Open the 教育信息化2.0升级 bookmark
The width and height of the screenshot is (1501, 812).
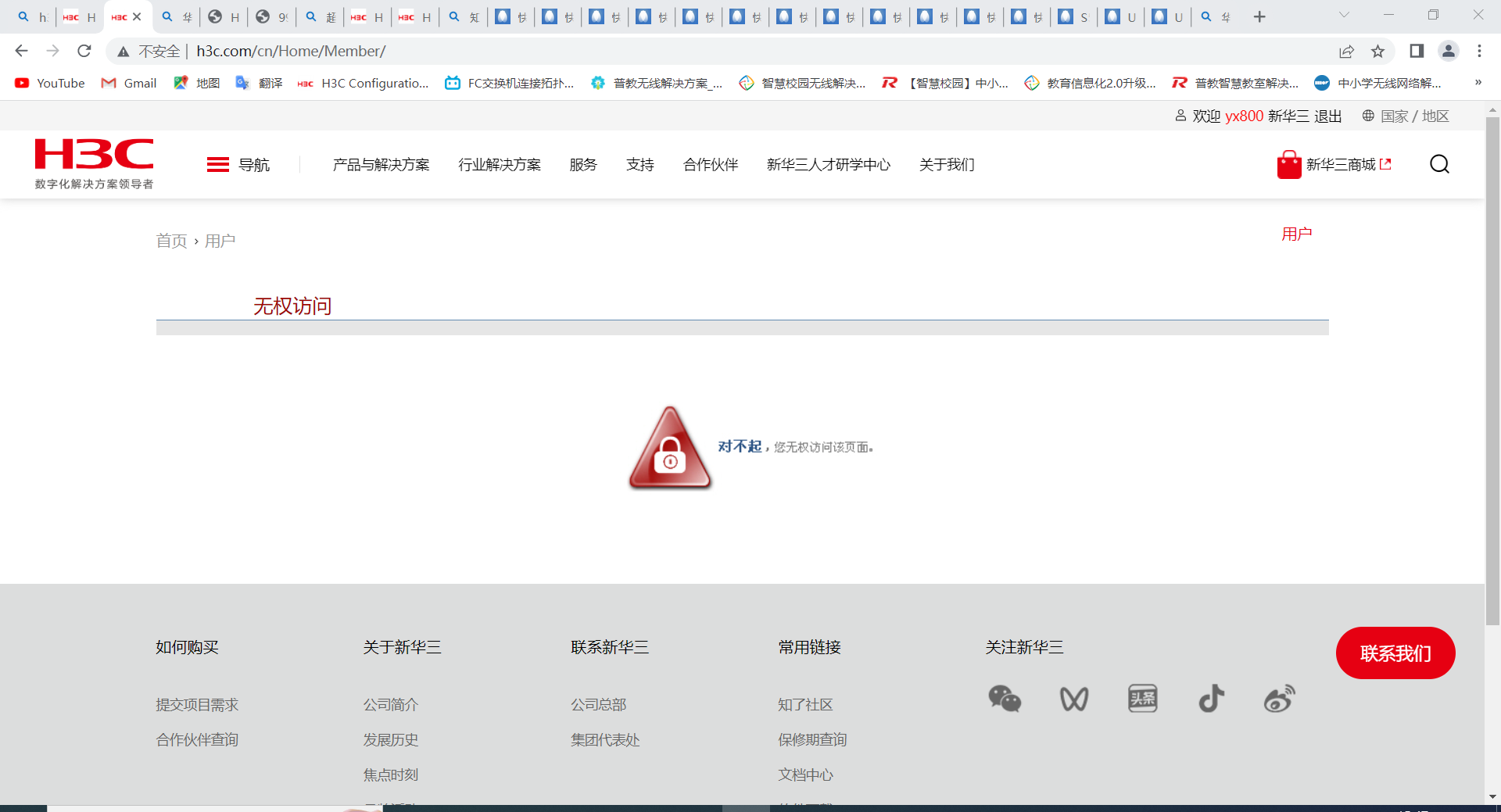[x=1091, y=83]
